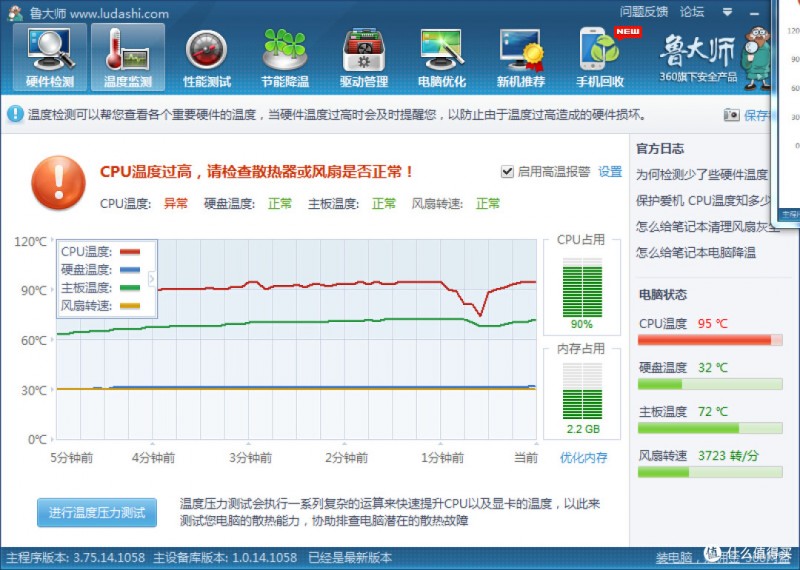Click the 主设备库版本 1.0.14.1058 text
Screen dimensions: 800x570
225,558
